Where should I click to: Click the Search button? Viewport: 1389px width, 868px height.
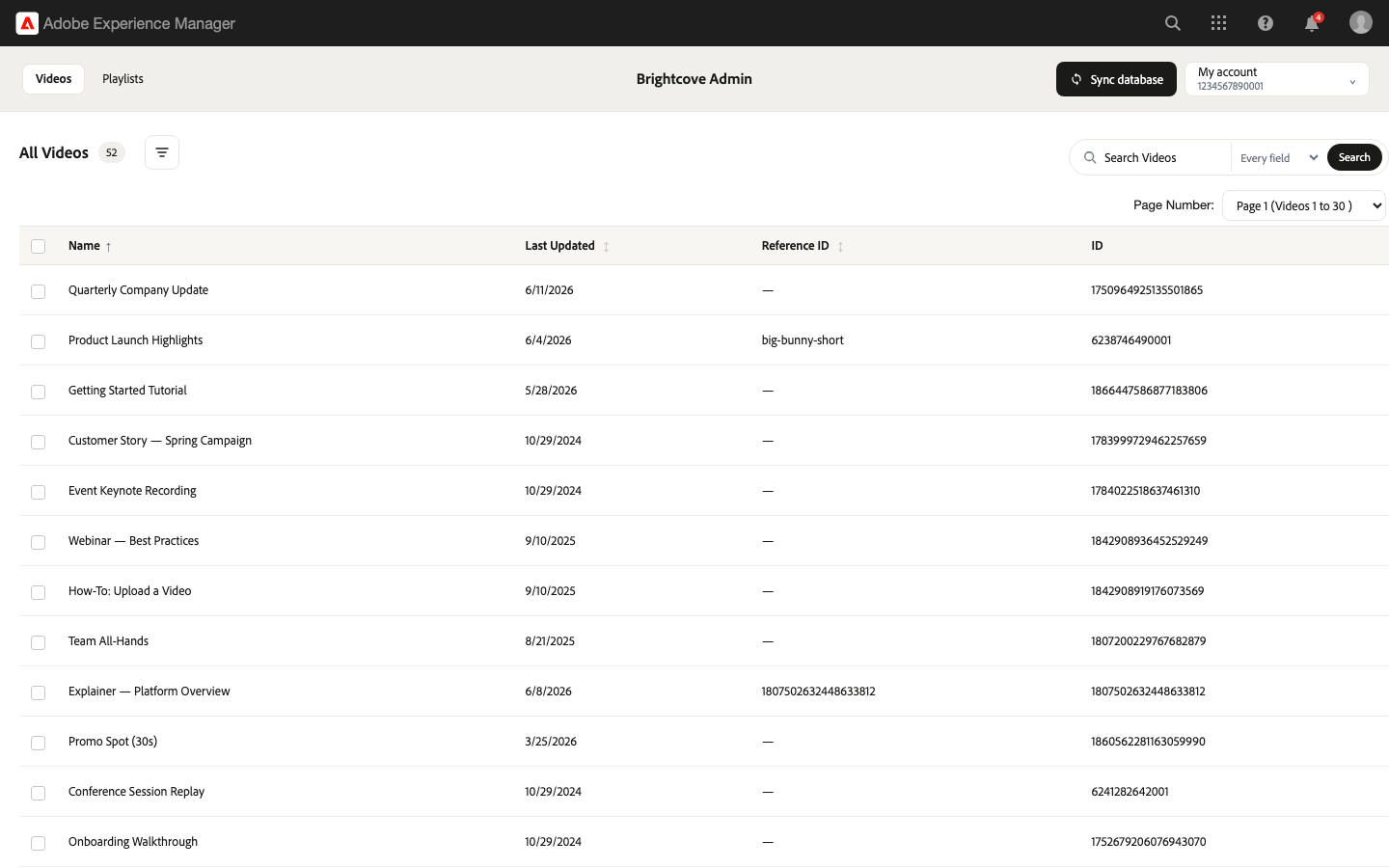click(1354, 157)
